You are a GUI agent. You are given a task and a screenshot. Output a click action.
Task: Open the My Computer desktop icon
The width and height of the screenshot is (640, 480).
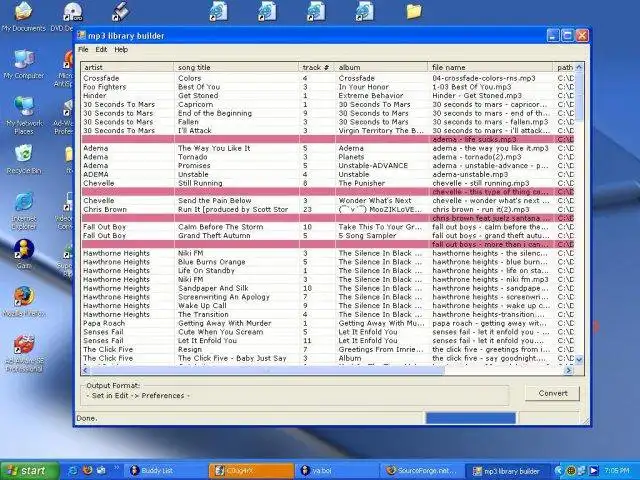24,64
